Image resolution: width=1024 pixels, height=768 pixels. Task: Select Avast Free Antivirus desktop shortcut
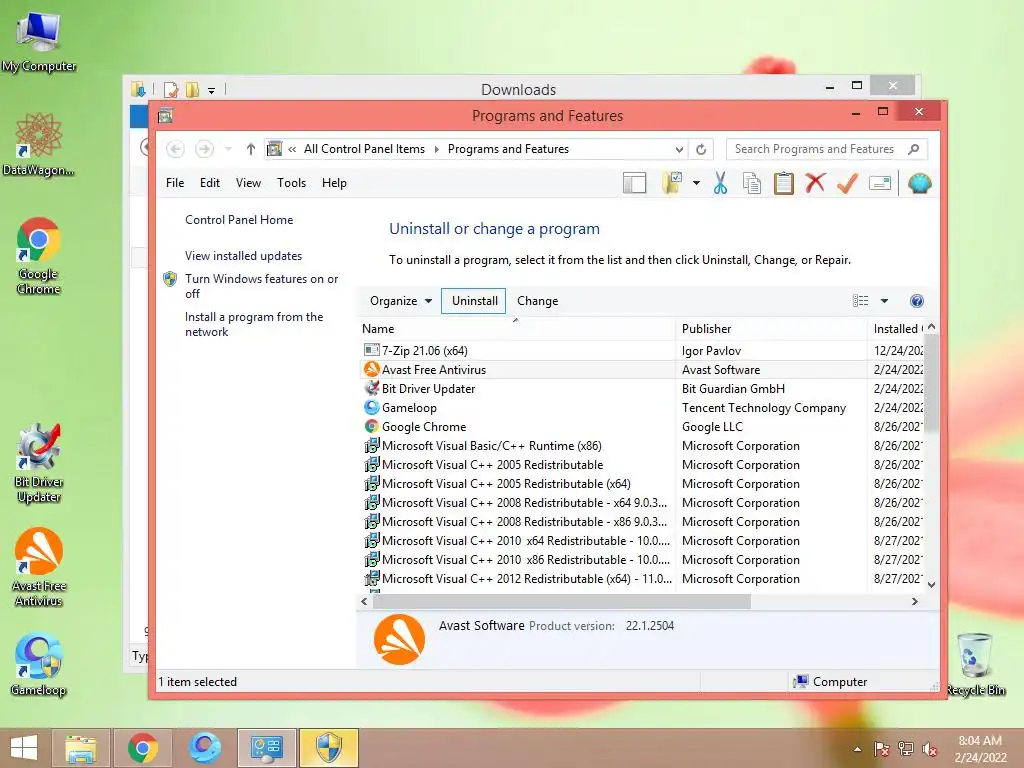point(39,567)
